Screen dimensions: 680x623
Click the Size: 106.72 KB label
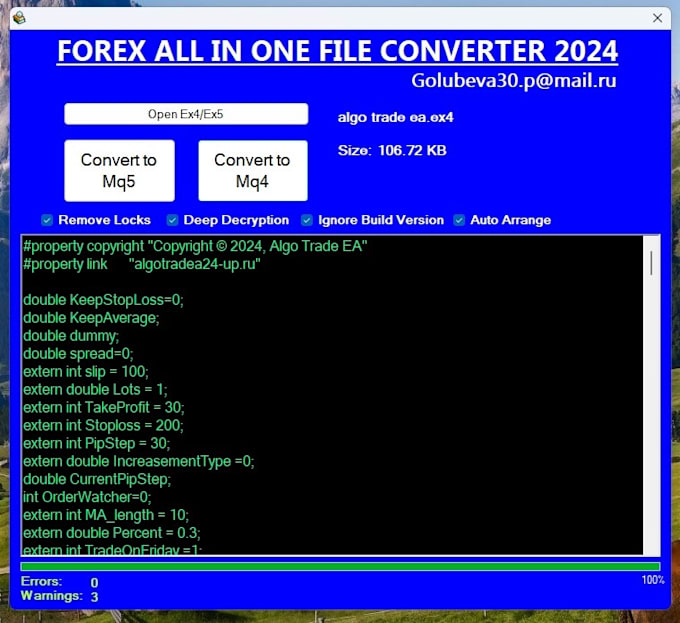coord(392,150)
